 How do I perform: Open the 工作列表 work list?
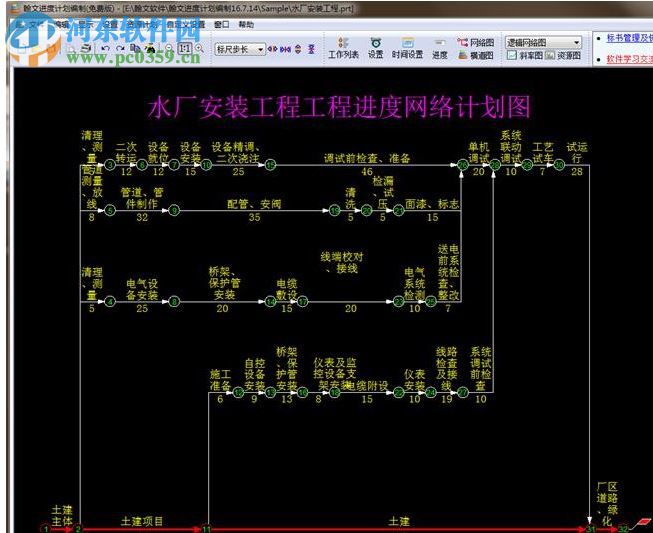pos(343,48)
